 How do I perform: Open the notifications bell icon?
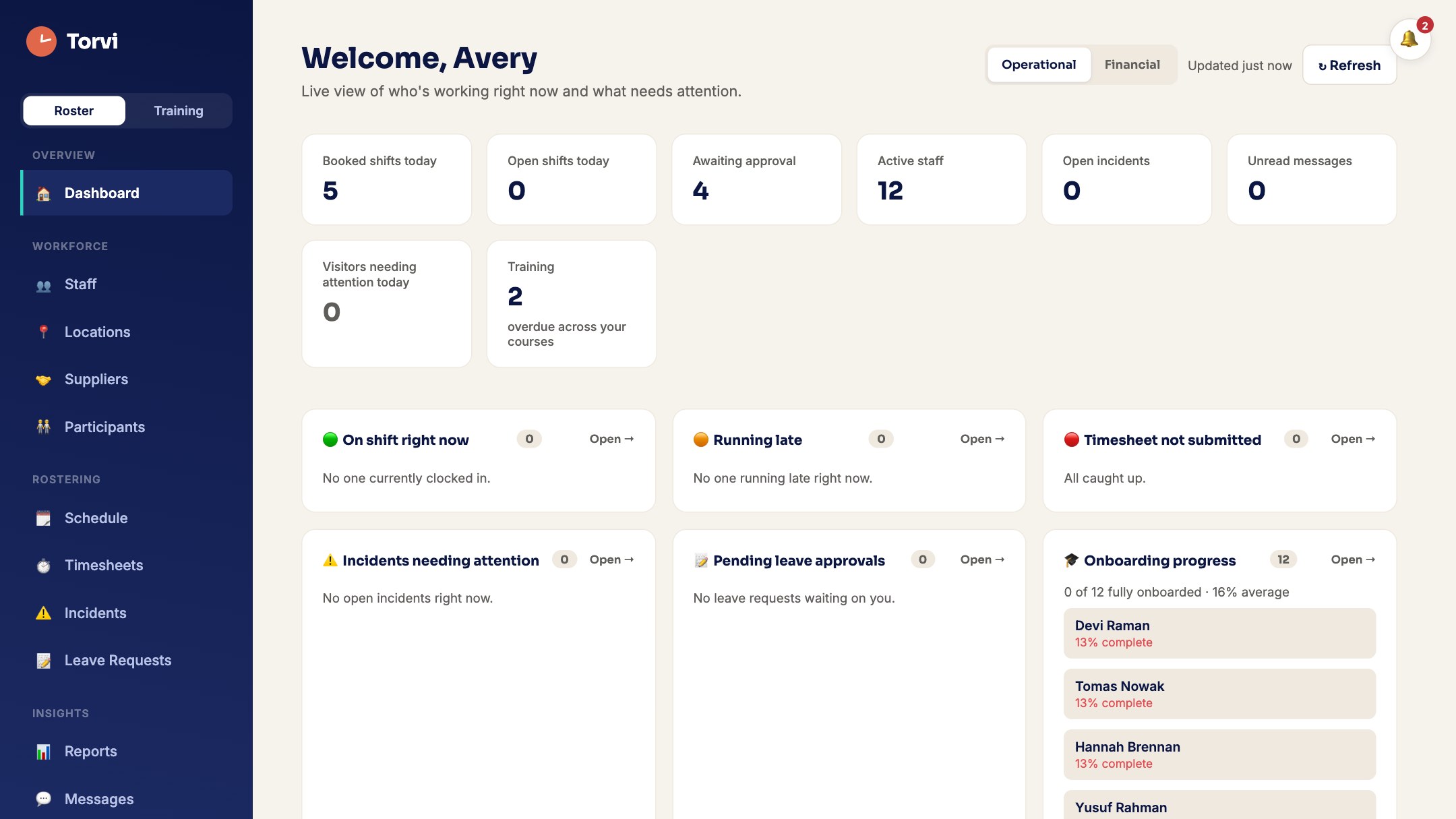coord(1409,39)
